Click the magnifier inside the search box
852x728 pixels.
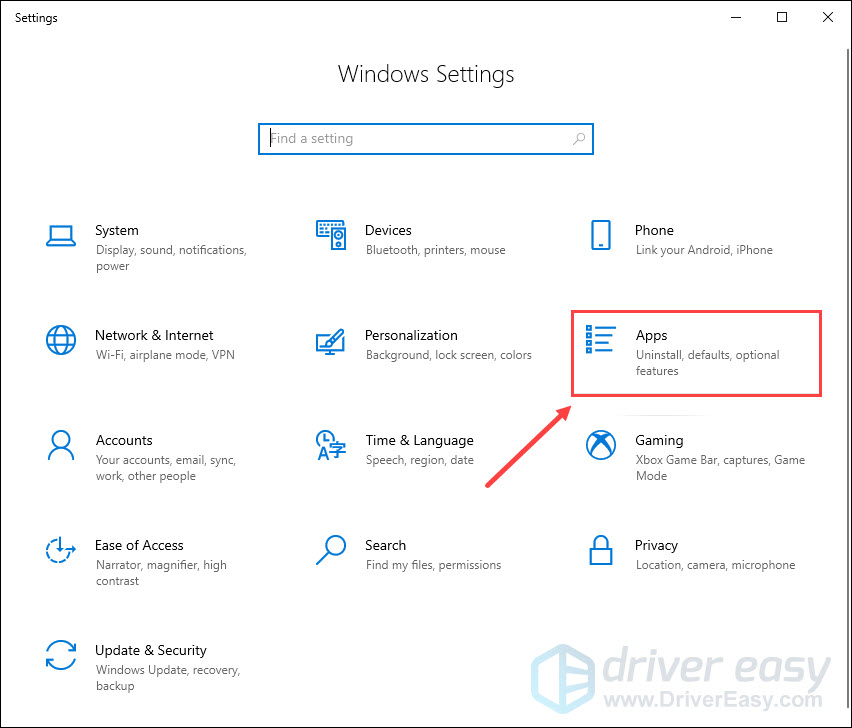pos(579,139)
